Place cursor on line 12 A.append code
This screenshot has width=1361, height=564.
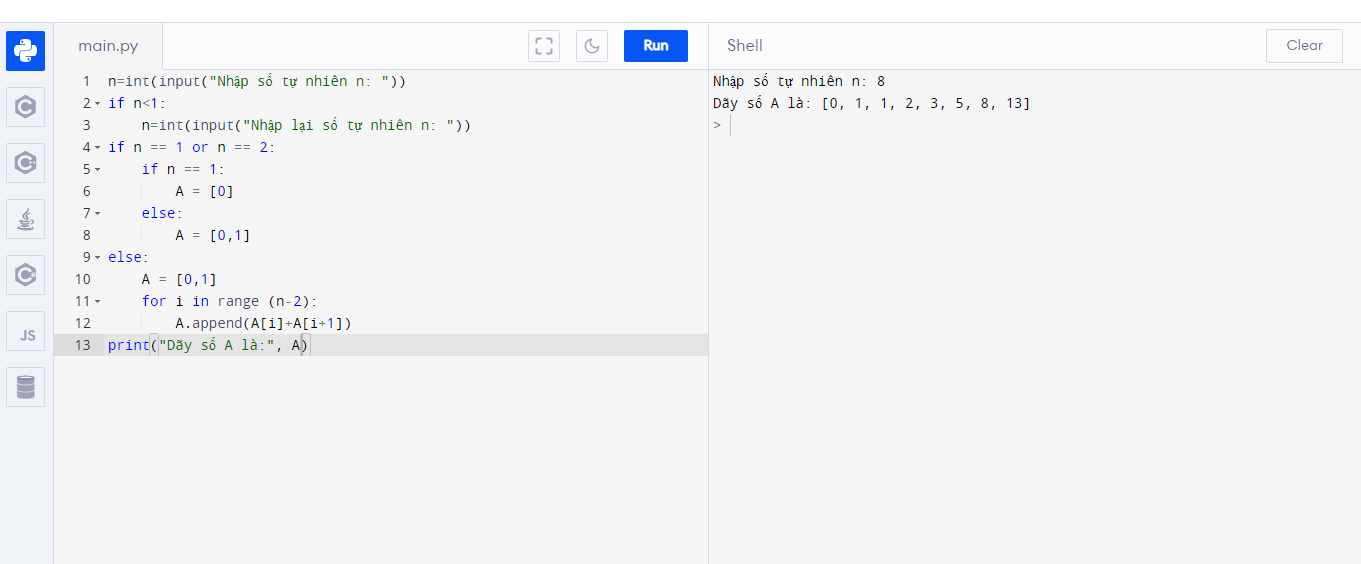(x=263, y=324)
